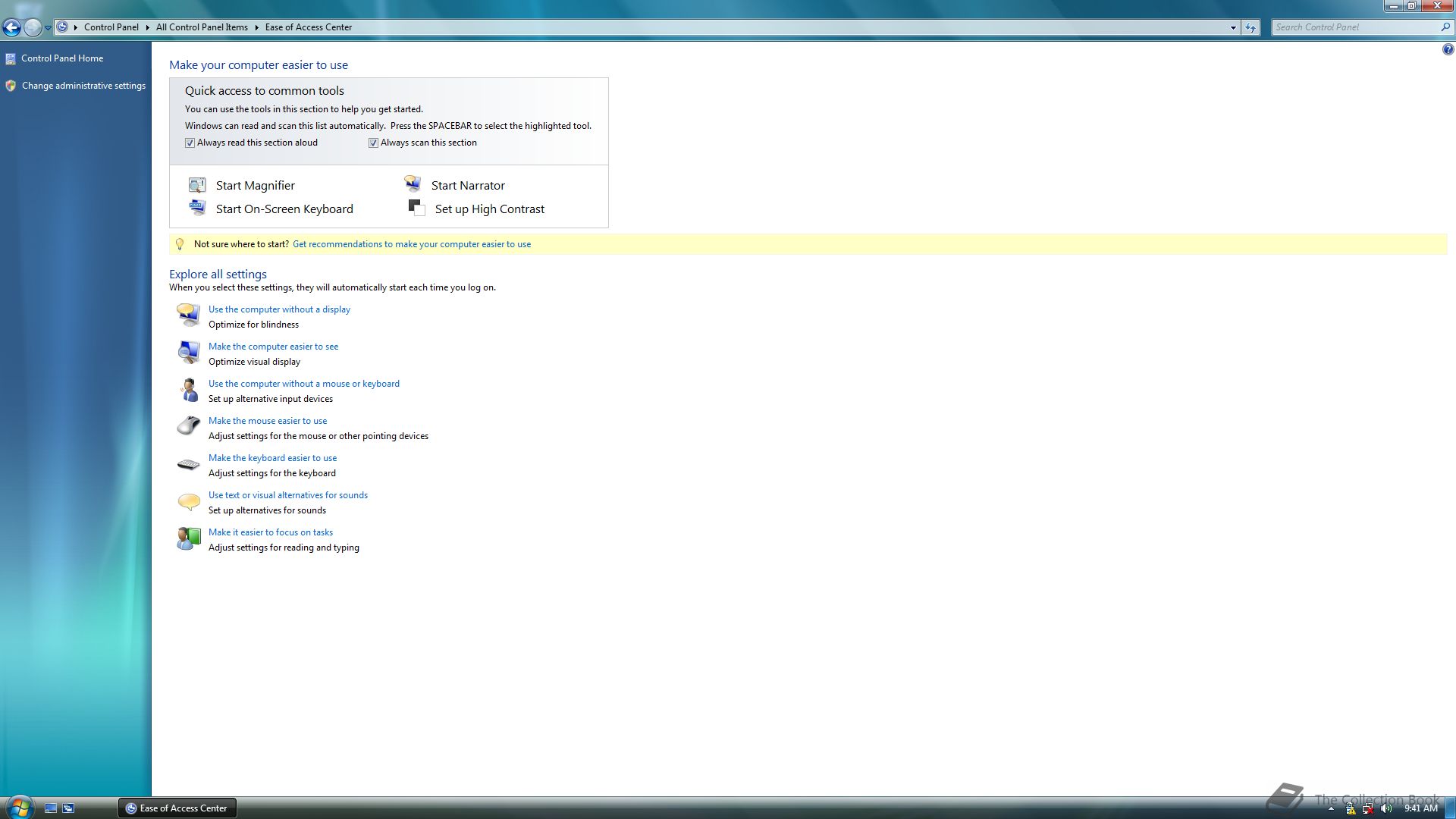Viewport: 1456px width, 819px height.
Task: Click Ease of Access Center breadcrumb
Action: coord(309,27)
